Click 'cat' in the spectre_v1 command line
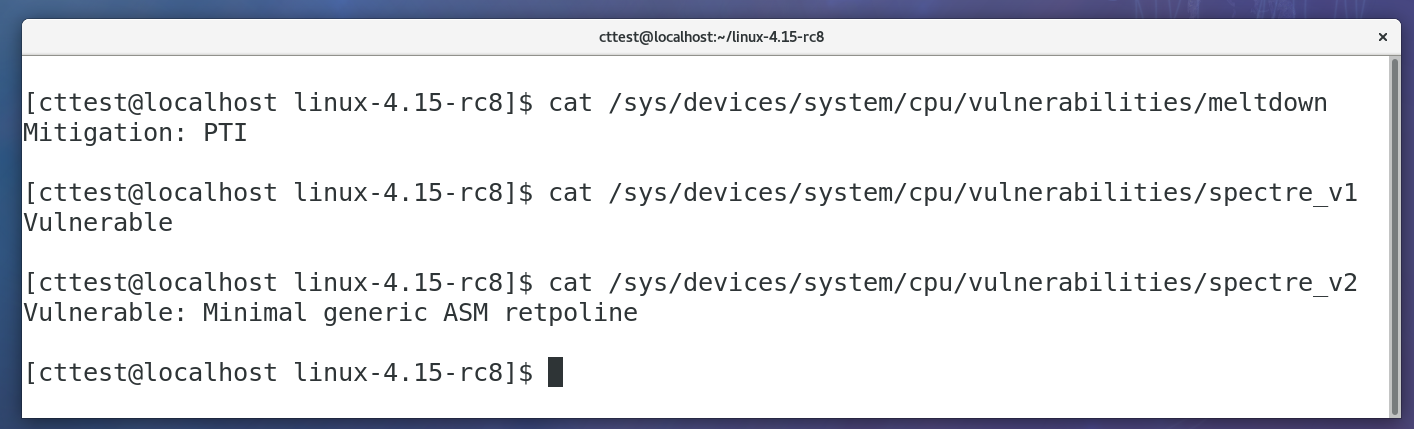The image size is (1414, 429). pos(570,192)
